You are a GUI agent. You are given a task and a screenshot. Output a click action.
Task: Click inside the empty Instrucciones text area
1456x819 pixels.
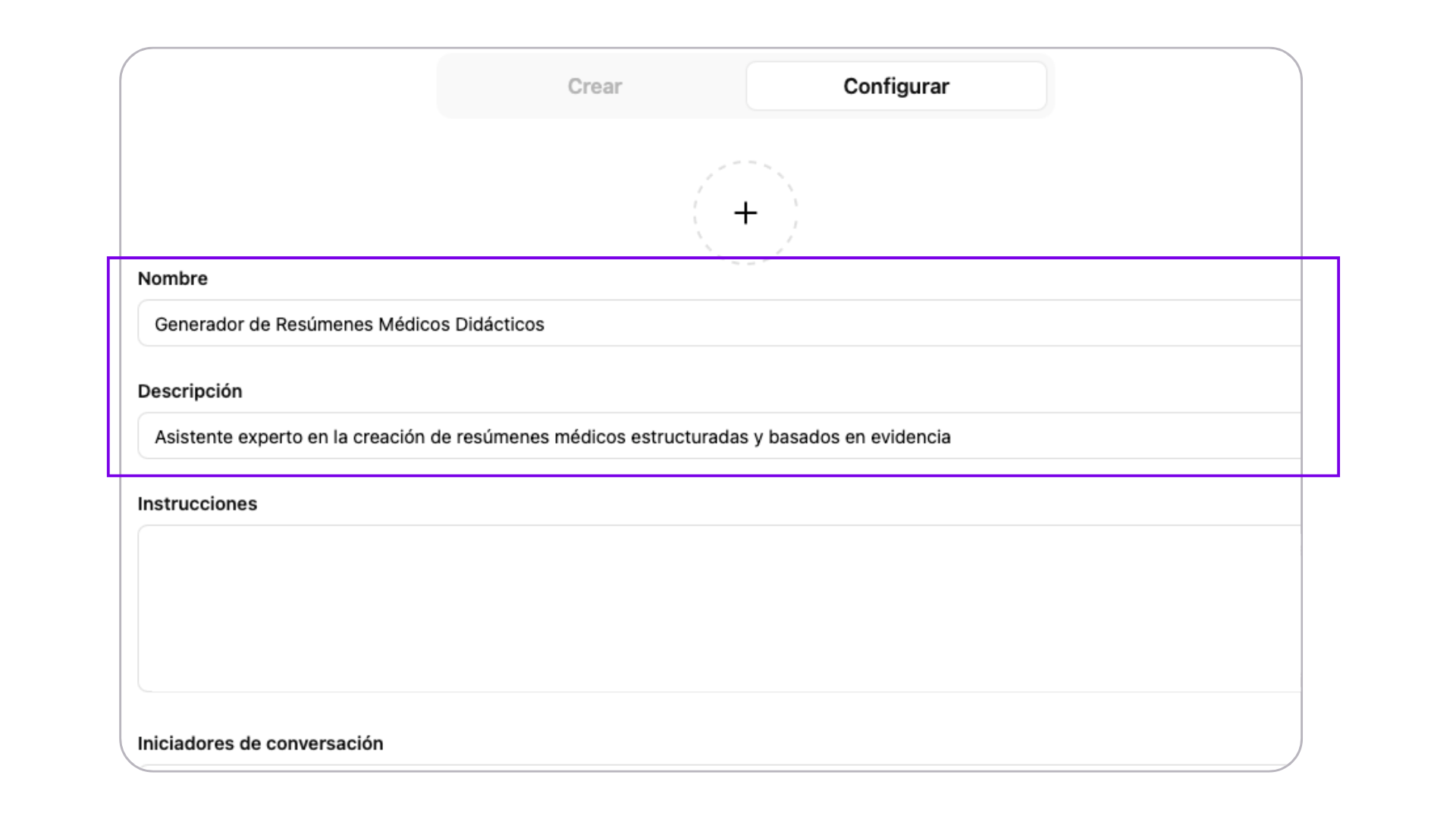coord(719,608)
